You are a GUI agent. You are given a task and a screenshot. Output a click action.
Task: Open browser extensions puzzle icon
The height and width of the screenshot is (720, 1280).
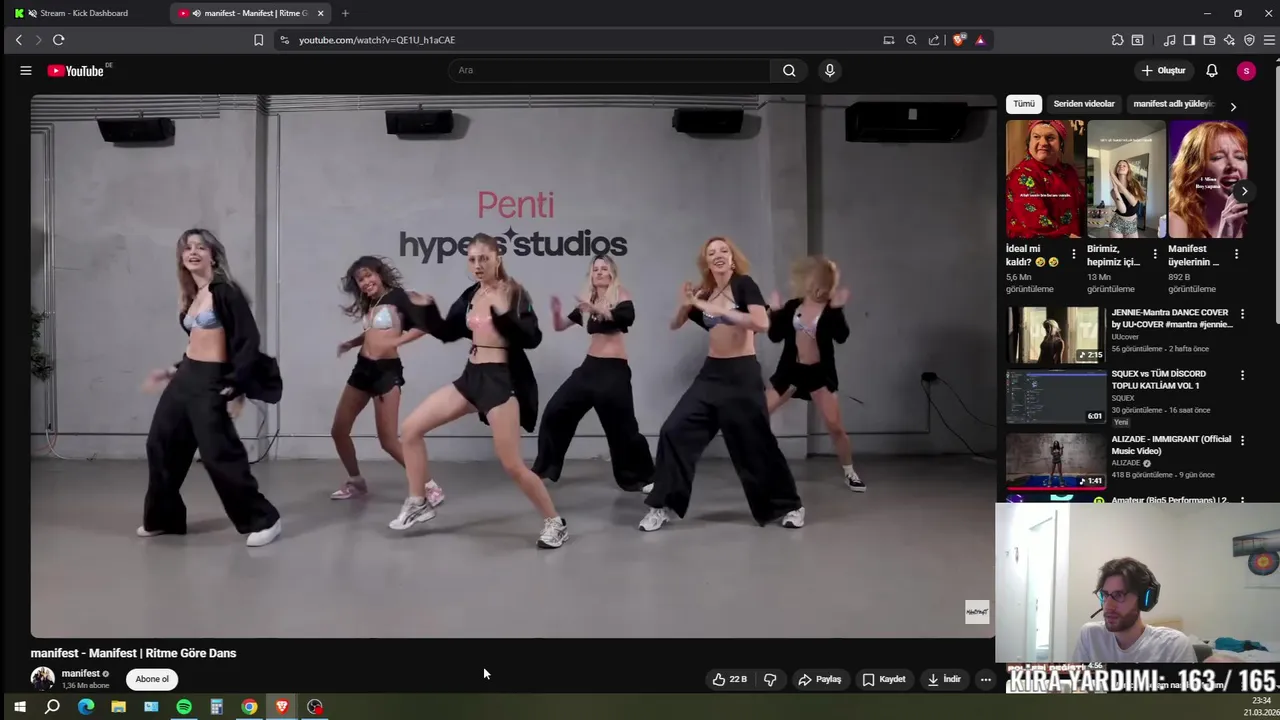pyautogui.click(x=1117, y=40)
